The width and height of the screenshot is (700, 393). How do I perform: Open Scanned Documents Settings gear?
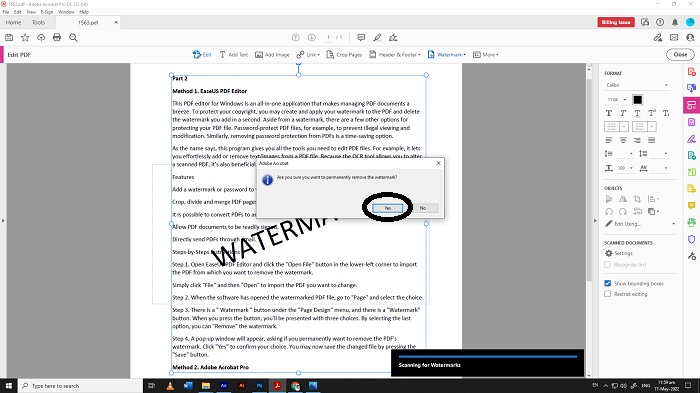[x=619, y=253]
